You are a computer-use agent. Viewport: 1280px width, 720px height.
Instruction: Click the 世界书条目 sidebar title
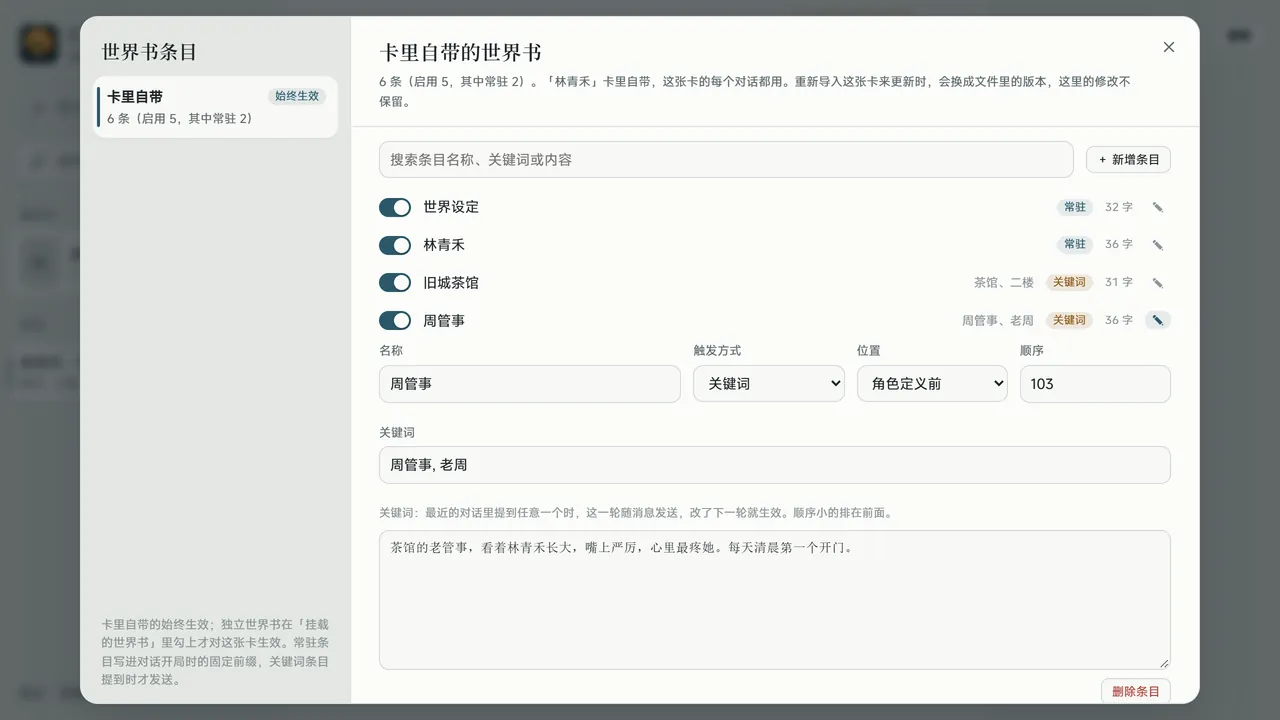click(150, 52)
